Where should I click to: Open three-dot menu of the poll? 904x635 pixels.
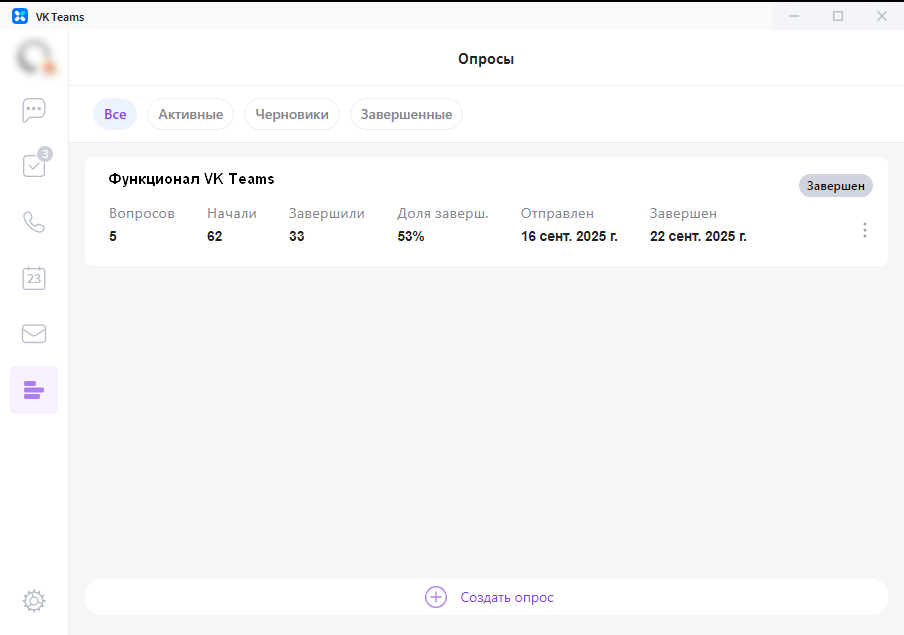click(x=864, y=230)
